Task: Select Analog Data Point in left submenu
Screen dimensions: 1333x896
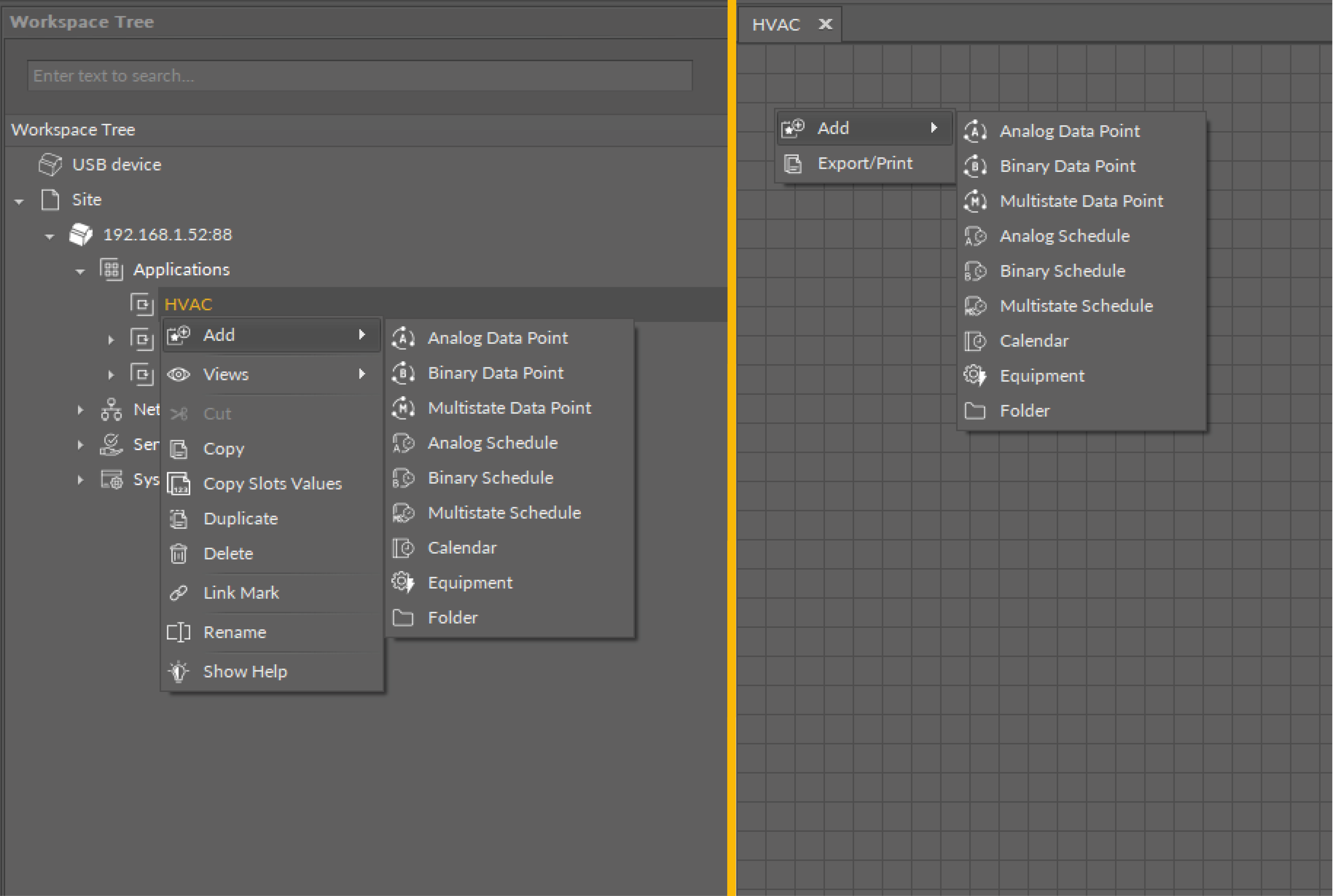Action: (497, 338)
